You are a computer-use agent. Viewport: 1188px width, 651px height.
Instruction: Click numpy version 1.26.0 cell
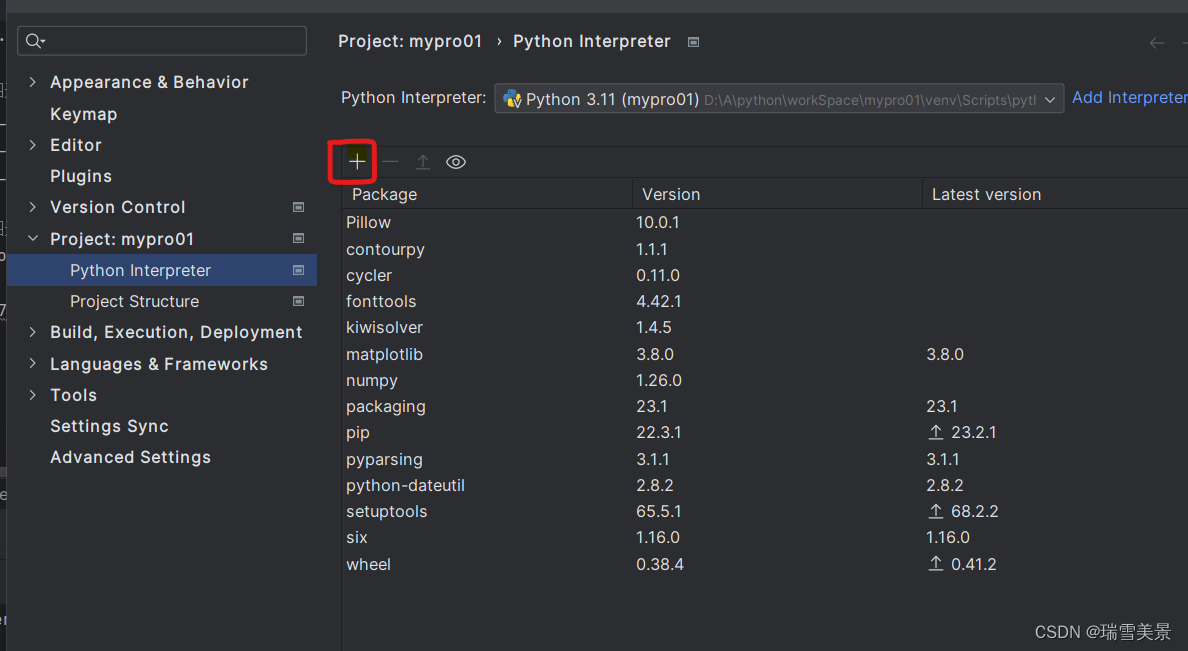tap(658, 380)
